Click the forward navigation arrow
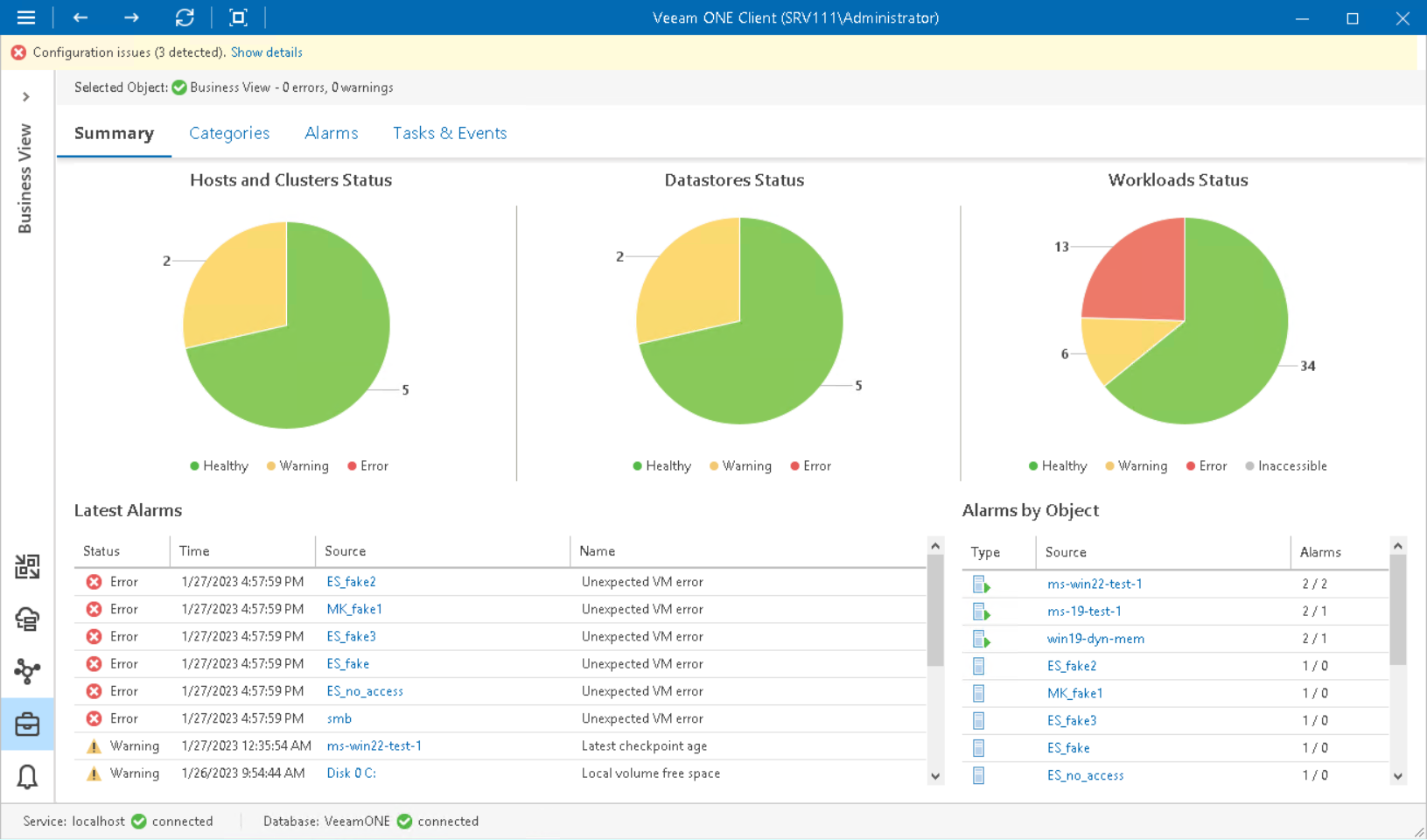 pyautogui.click(x=131, y=17)
